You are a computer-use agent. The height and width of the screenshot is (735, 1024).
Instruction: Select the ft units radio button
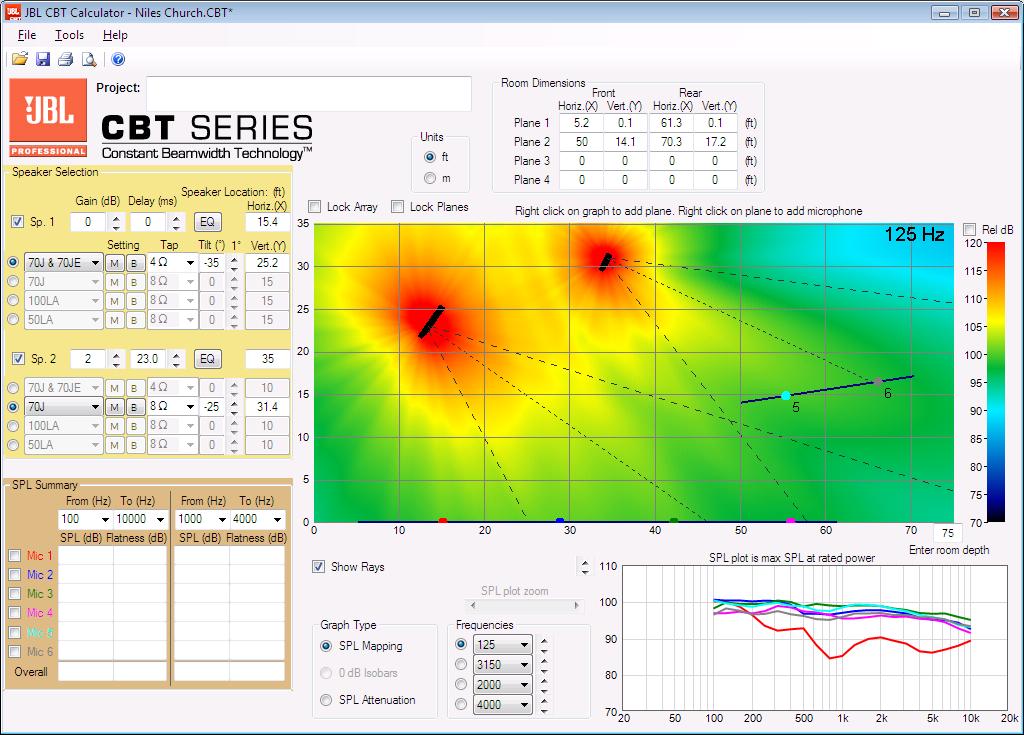pos(430,157)
